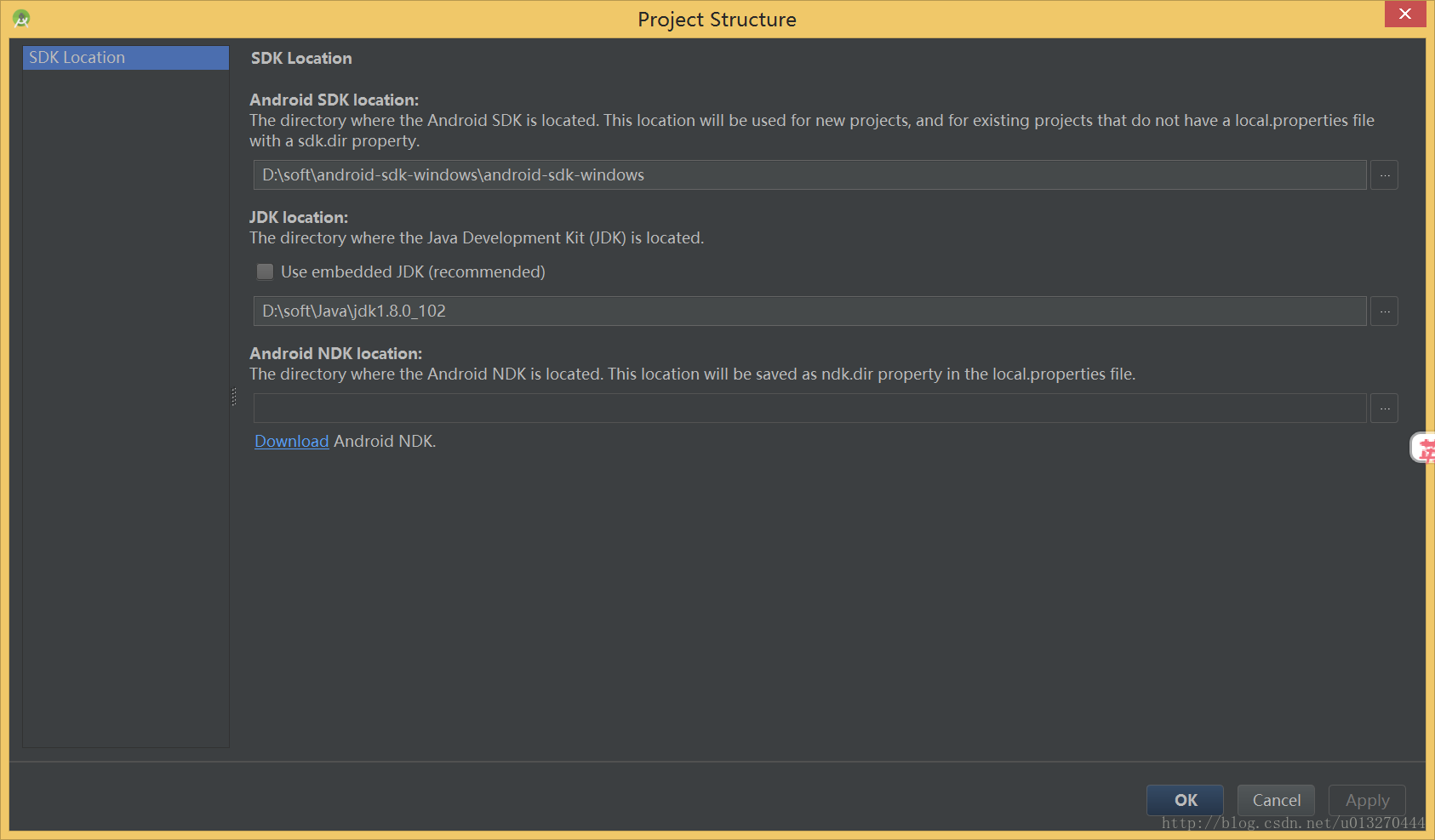
Task: Confirm settings with the OK button
Action: 1185,800
